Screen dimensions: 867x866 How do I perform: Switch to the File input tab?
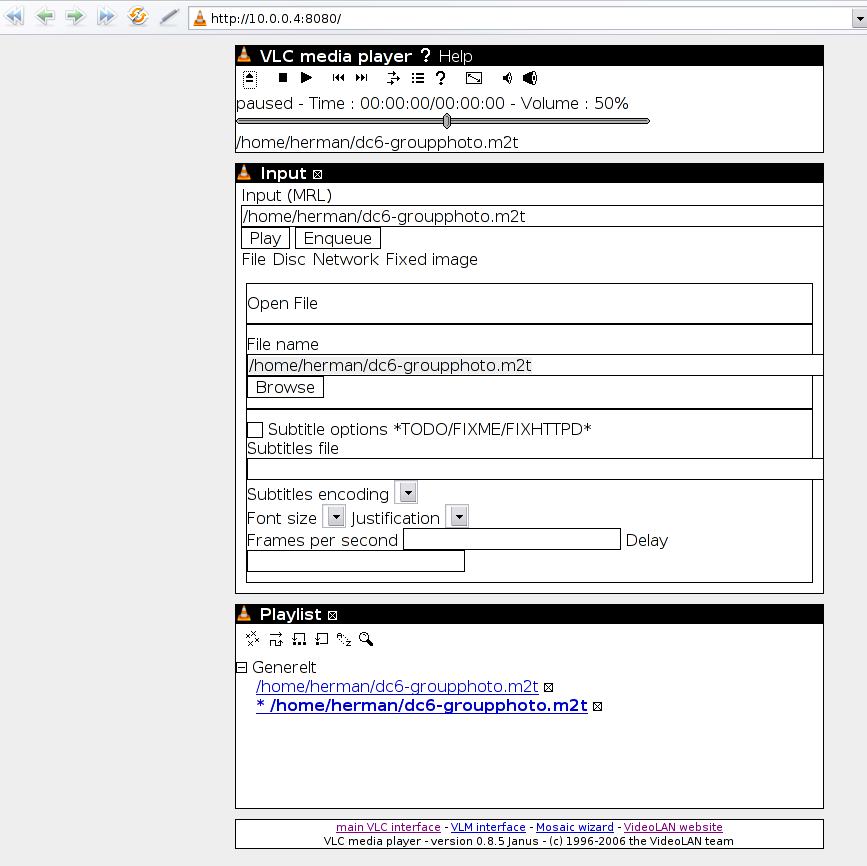254,259
